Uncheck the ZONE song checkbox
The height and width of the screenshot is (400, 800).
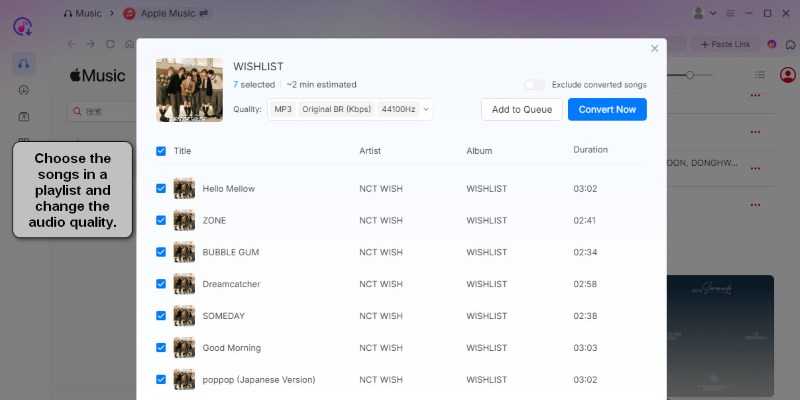161,220
